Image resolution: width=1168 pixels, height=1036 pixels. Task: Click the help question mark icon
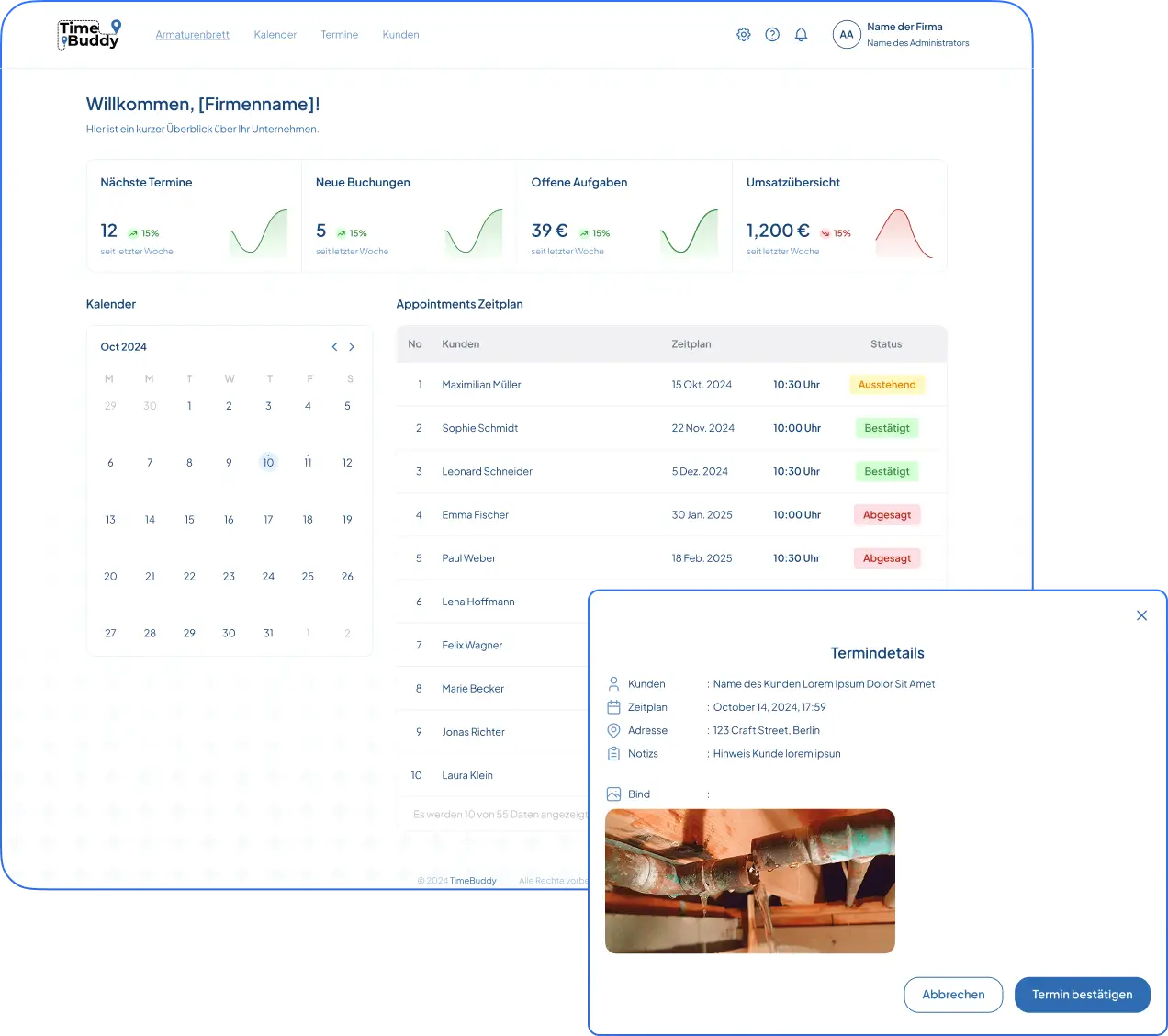pyautogui.click(x=772, y=35)
